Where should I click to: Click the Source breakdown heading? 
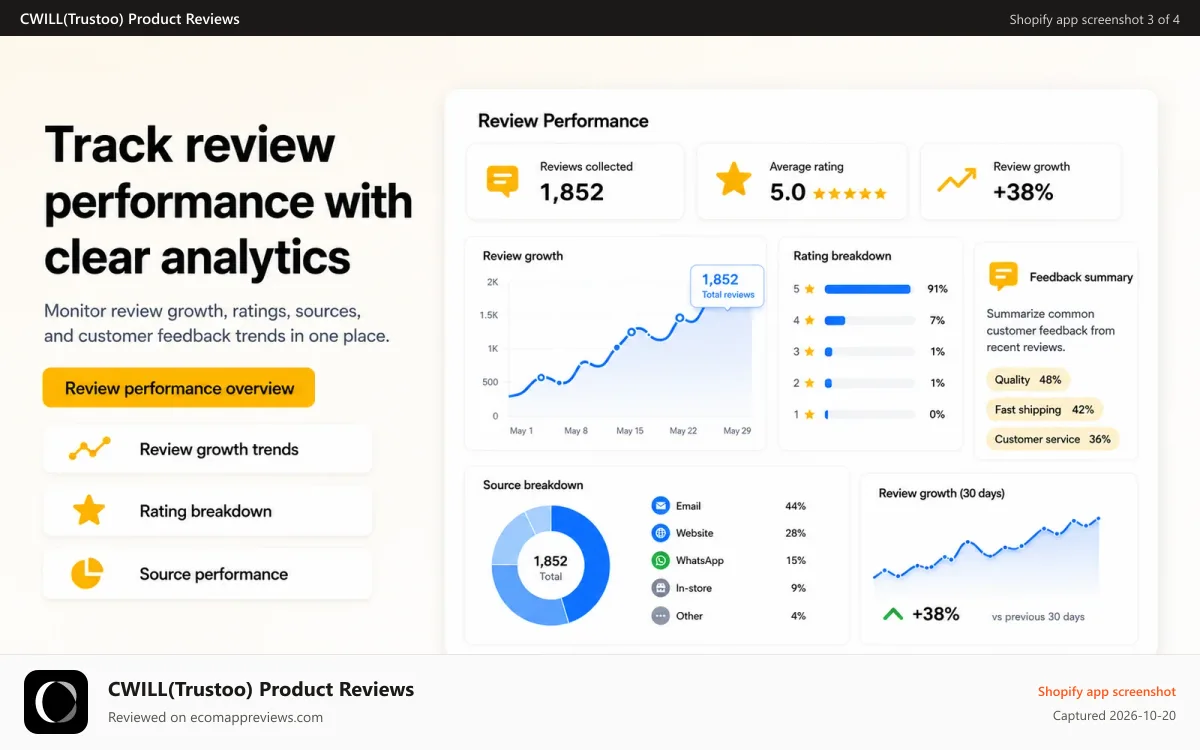pos(533,485)
